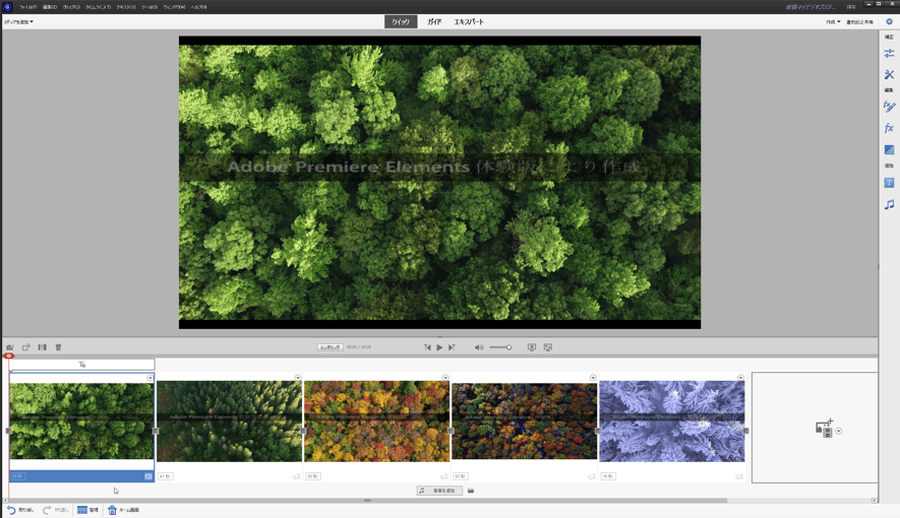The height and width of the screenshot is (518, 900).
Task: Click the smart trim camera icon
Action: click(10, 347)
